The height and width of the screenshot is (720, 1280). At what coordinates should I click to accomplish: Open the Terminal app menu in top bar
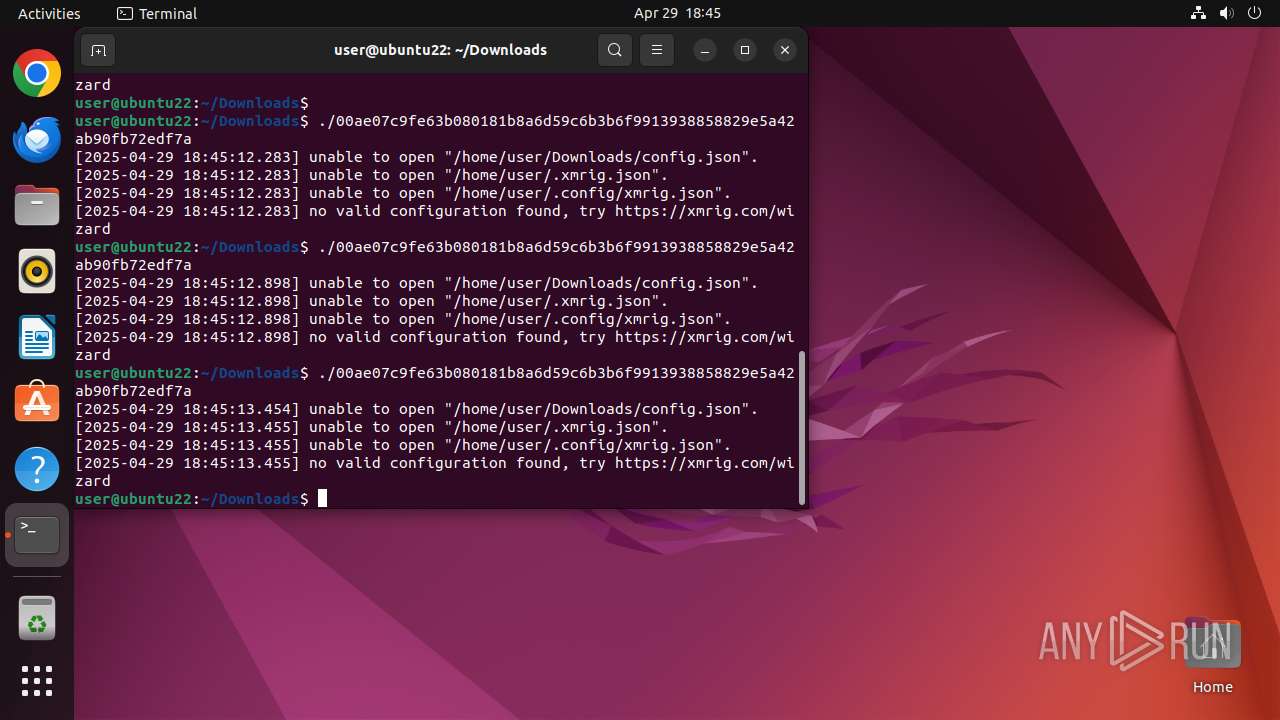[x=157, y=13]
